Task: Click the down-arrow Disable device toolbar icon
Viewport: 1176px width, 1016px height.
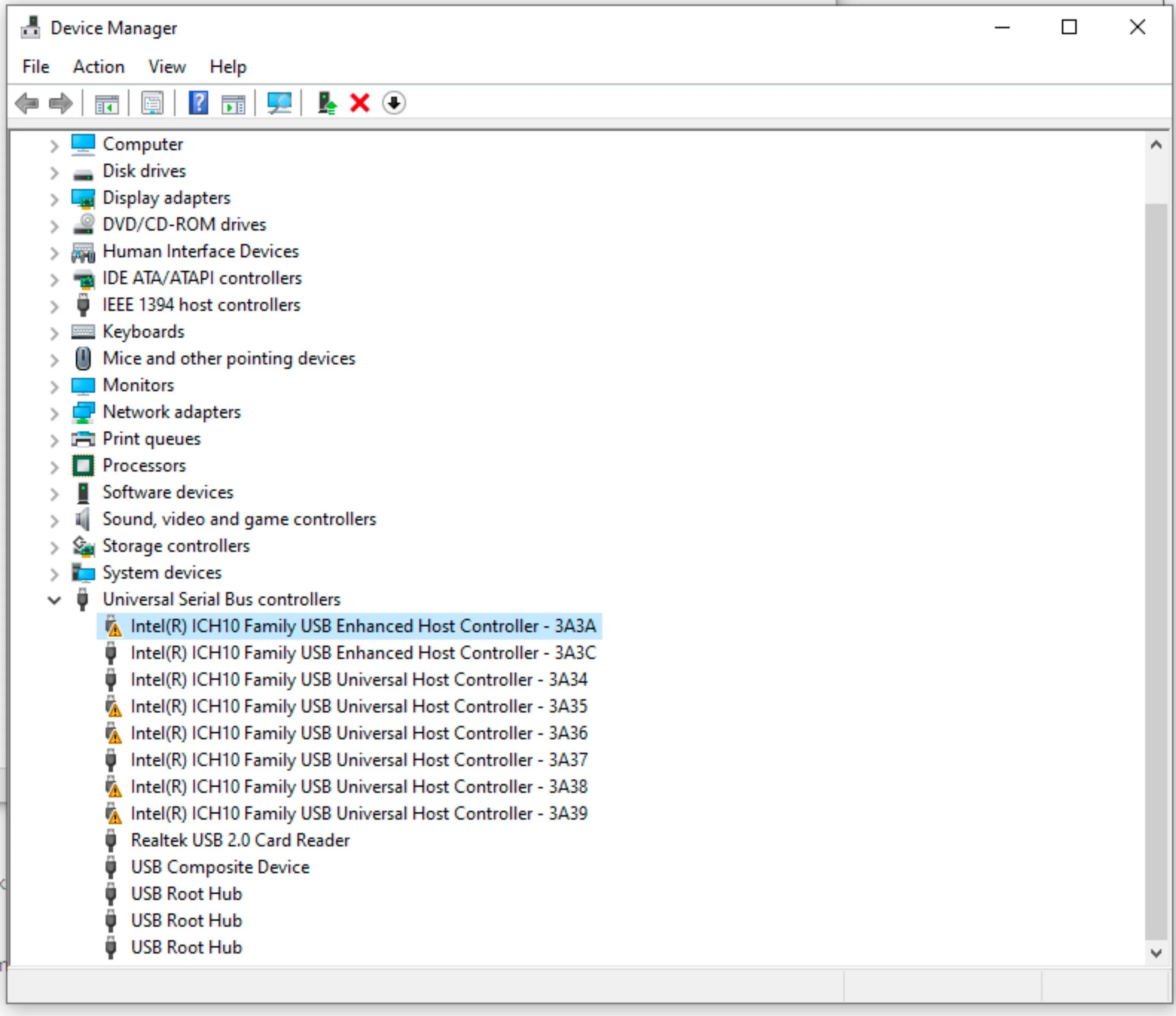Action: click(x=394, y=103)
